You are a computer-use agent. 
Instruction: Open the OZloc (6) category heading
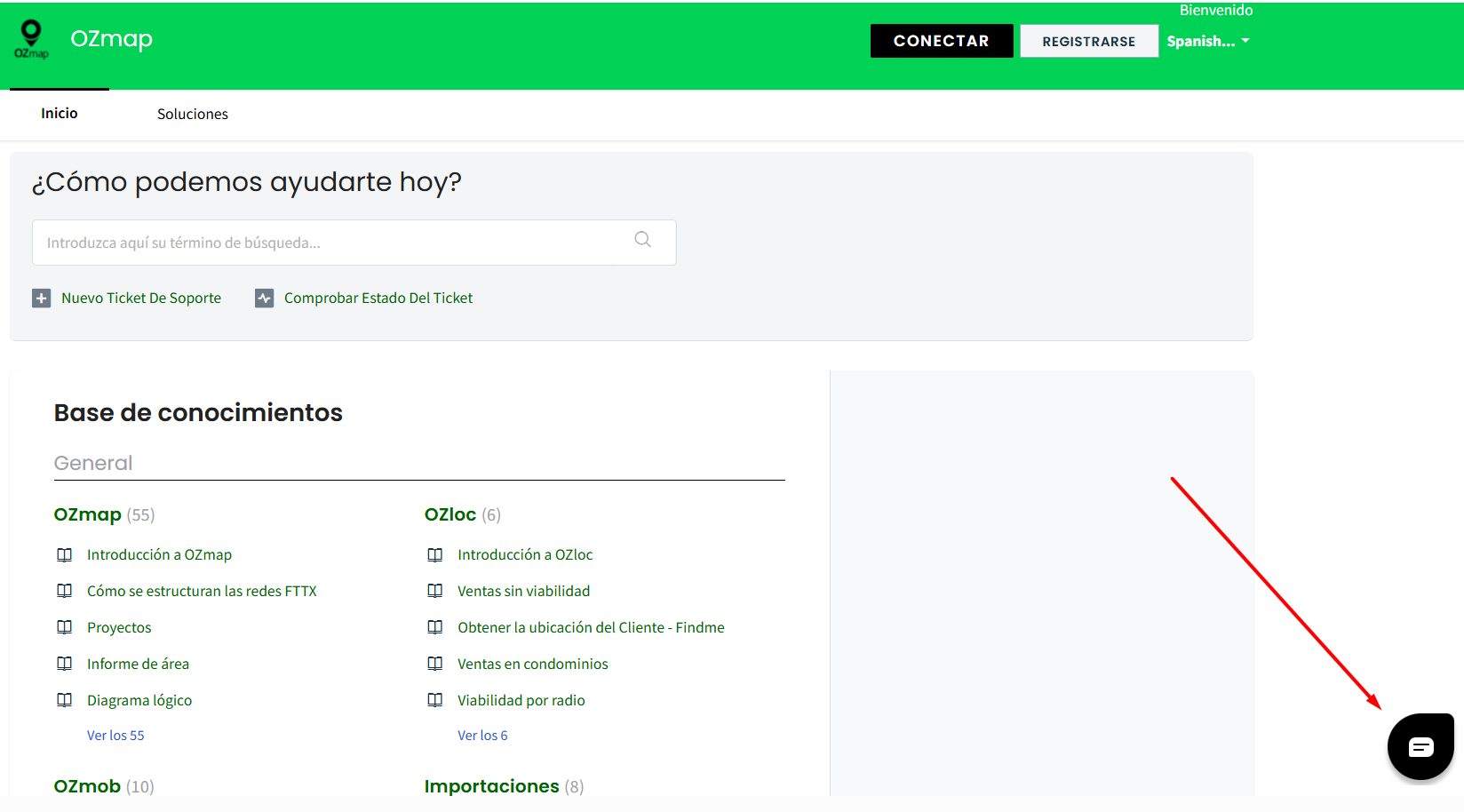(463, 514)
